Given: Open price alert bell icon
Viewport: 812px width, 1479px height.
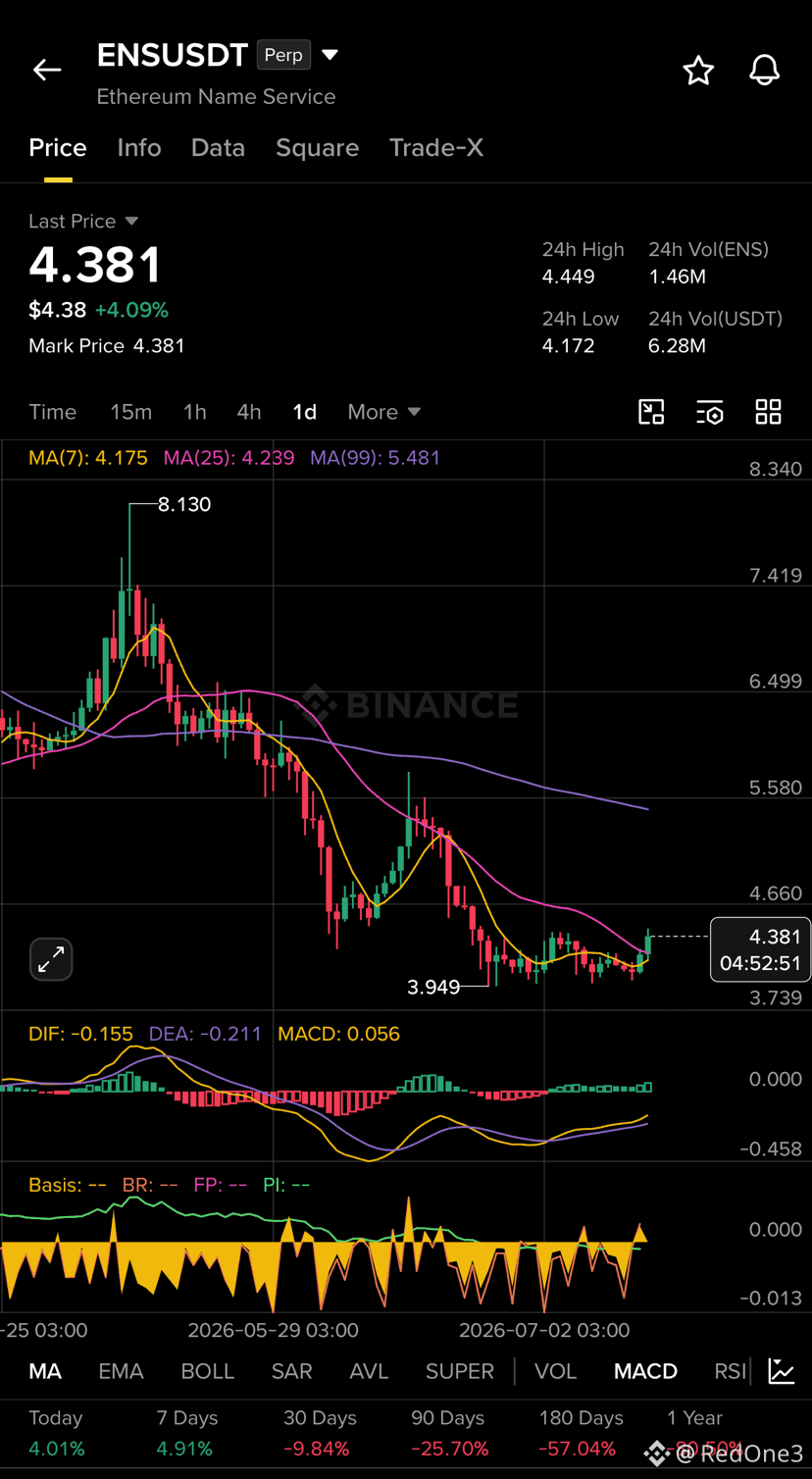Looking at the screenshot, I should pos(764,71).
